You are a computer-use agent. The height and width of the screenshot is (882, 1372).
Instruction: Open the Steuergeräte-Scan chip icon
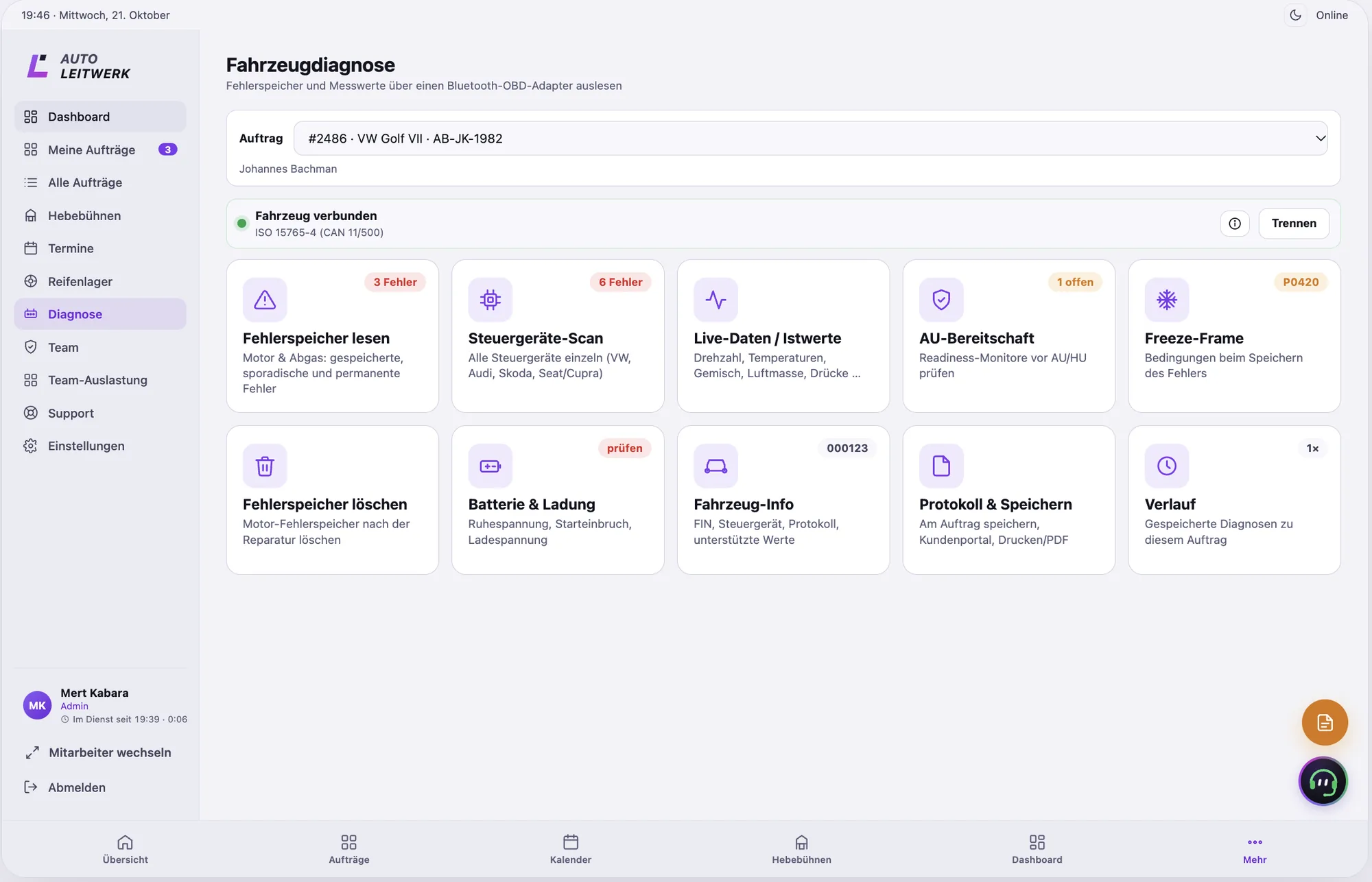point(490,300)
